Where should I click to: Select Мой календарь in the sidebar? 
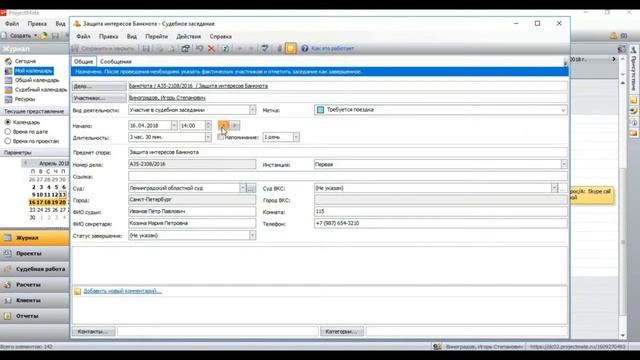coord(33,71)
